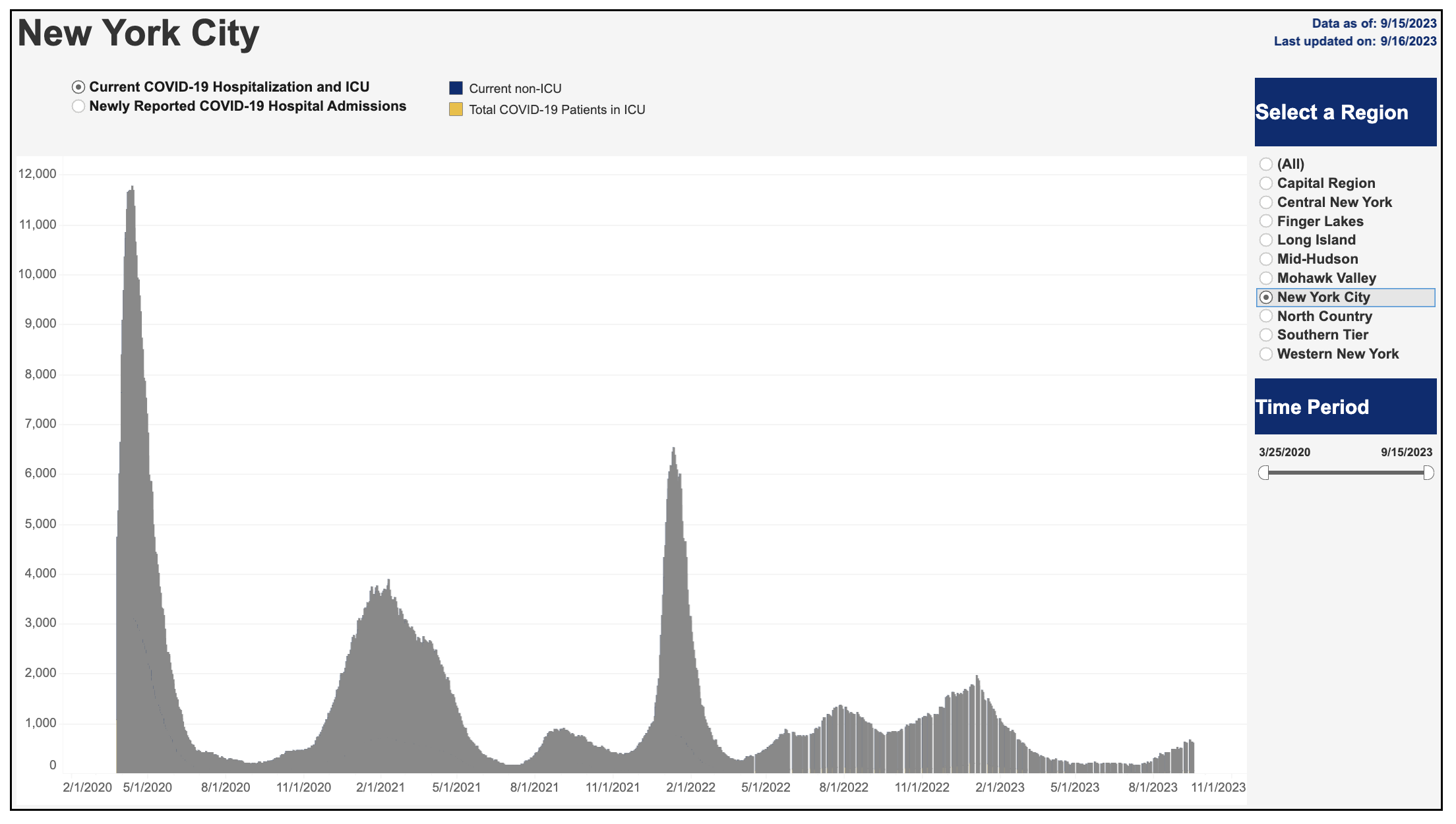1456x824 pixels.
Task: Click the Time Period slider start handle
Action: pyautogui.click(x=1263, y=473)
